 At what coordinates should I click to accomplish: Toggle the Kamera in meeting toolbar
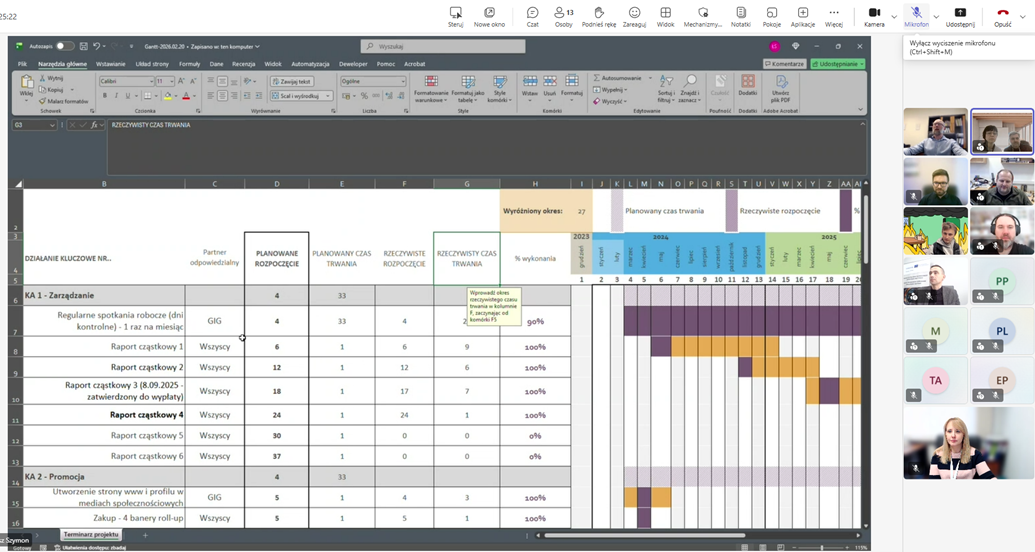873,16
